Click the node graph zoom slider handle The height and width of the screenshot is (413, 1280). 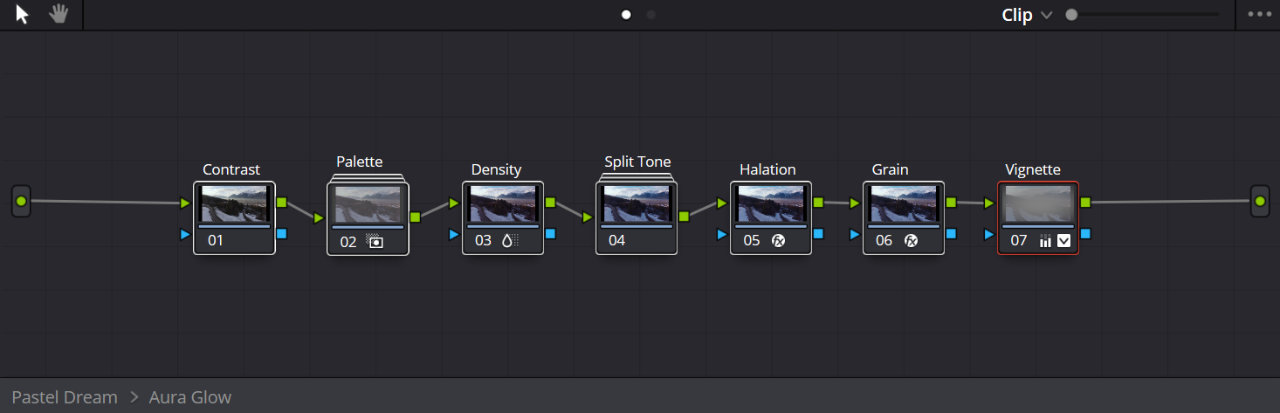[x=1072, y=15]
